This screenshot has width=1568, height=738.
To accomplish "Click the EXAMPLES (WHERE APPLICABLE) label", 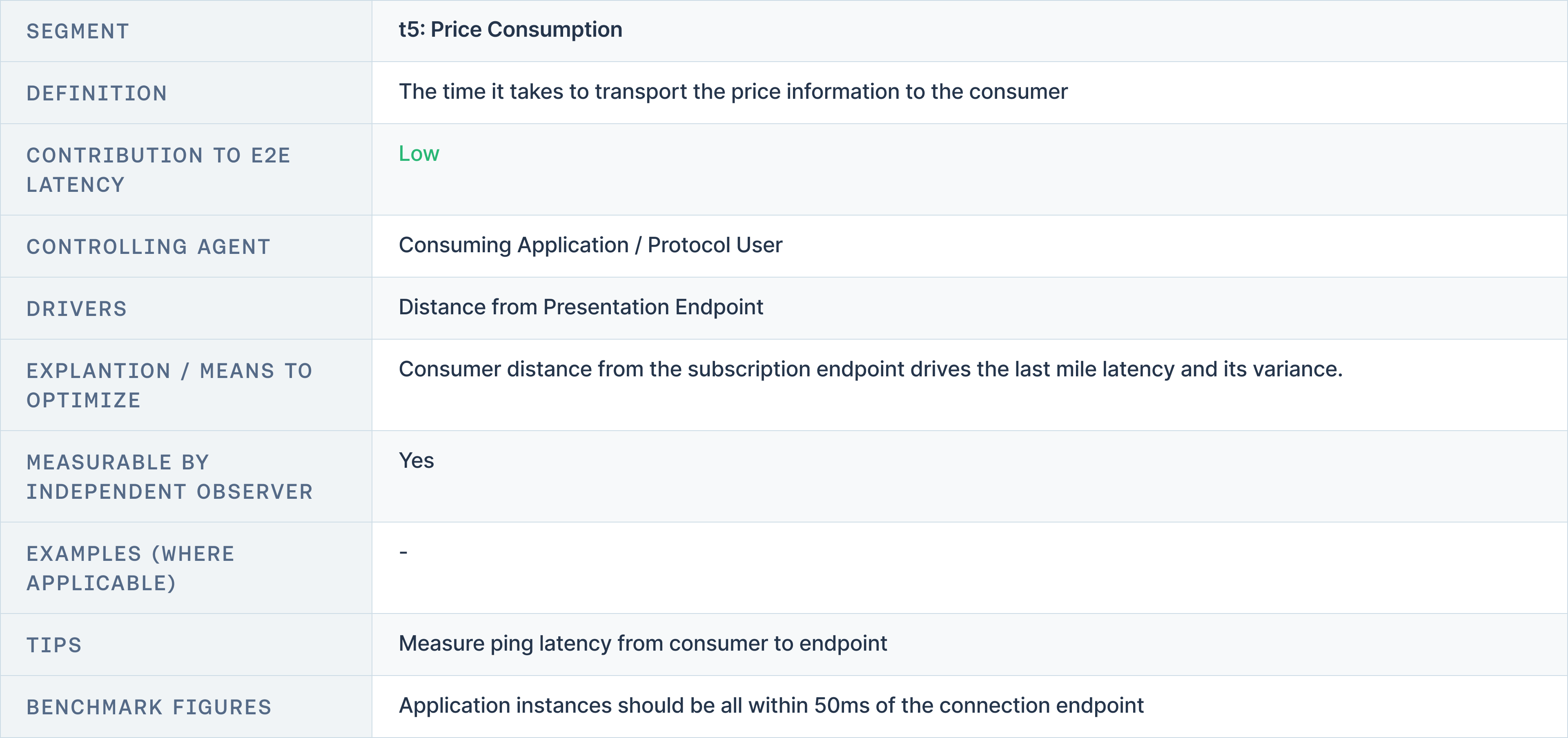I will 130,568.
